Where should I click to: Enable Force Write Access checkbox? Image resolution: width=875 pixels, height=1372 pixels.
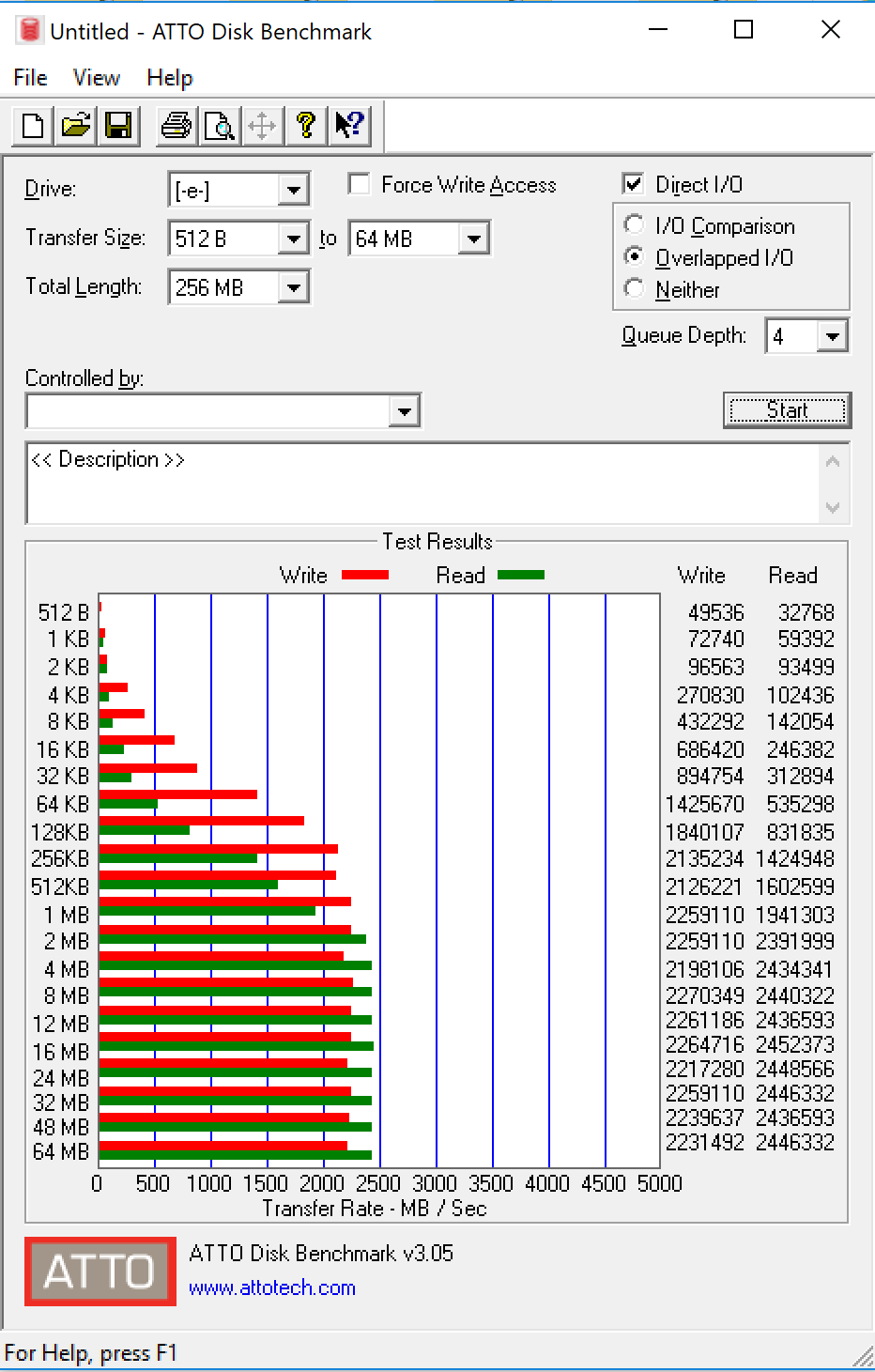pos(359,184)
